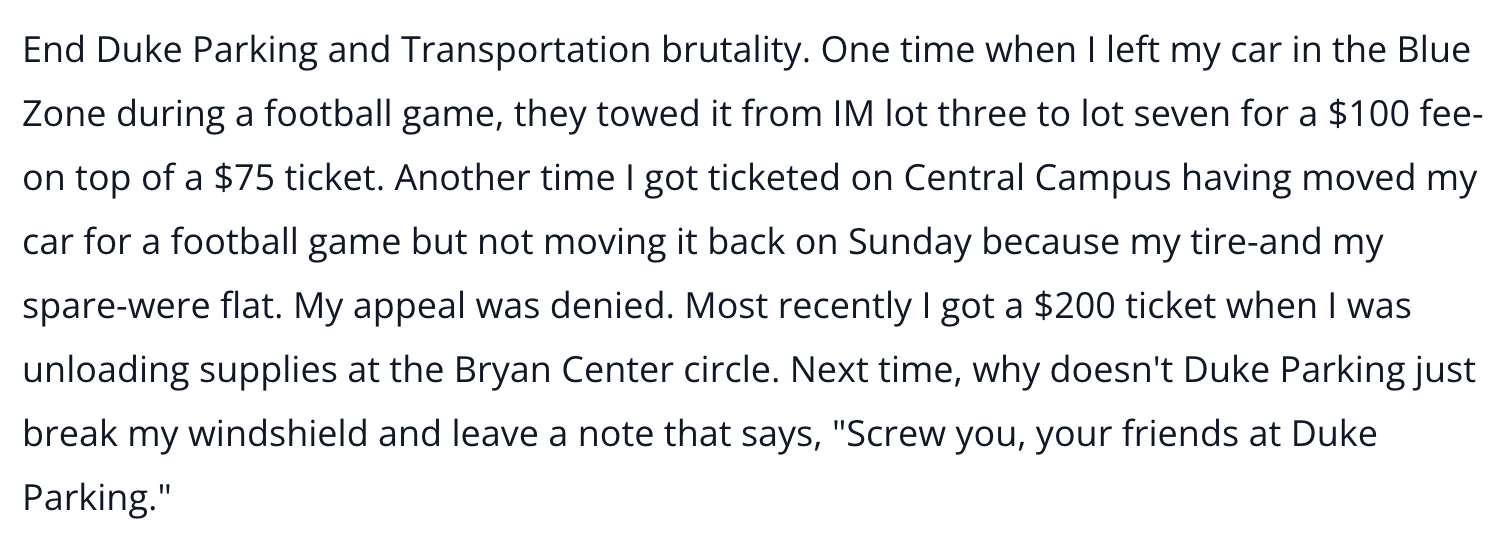Screen dimensions: 1502x540
Task: Click the word "spare-were"
Action: click(101, 307)
